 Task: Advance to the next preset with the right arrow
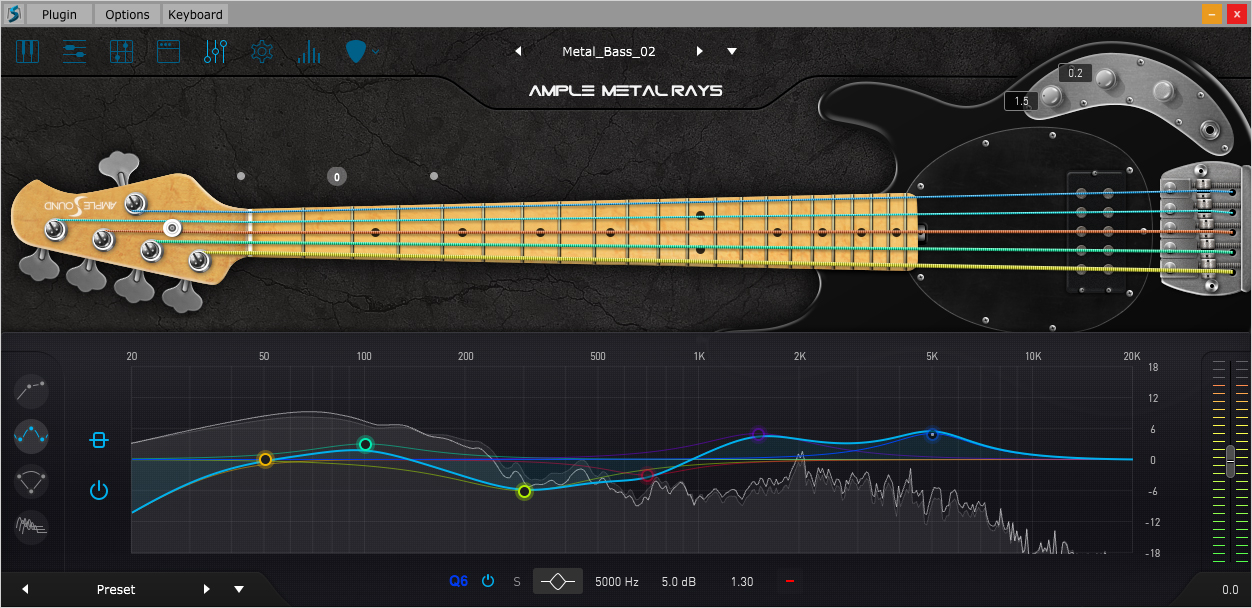click(699, 51)
